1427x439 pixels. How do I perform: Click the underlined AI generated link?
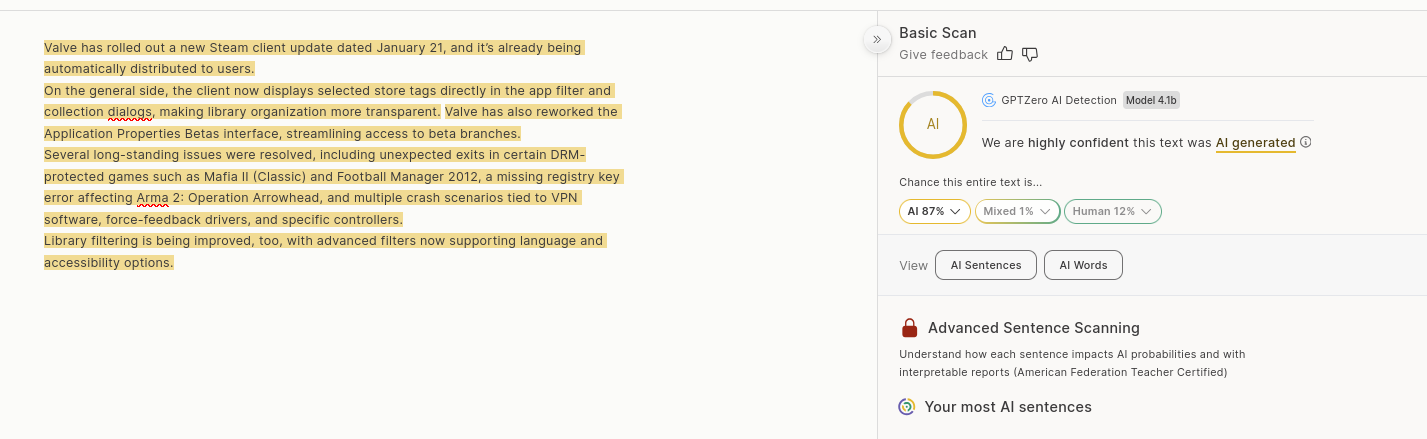tap(1255, 143)
